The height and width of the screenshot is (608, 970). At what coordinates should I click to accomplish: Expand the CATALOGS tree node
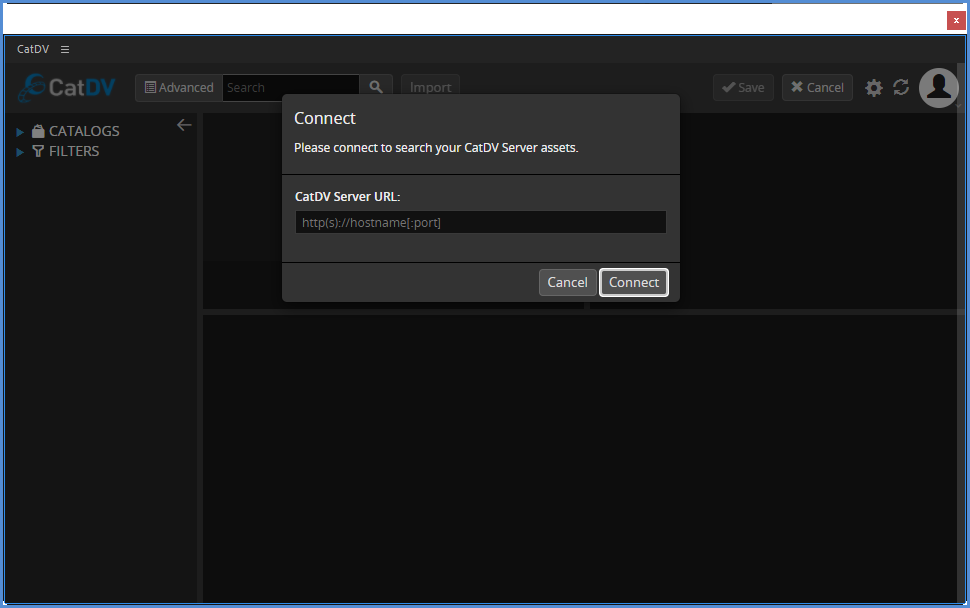pos(20,132)
